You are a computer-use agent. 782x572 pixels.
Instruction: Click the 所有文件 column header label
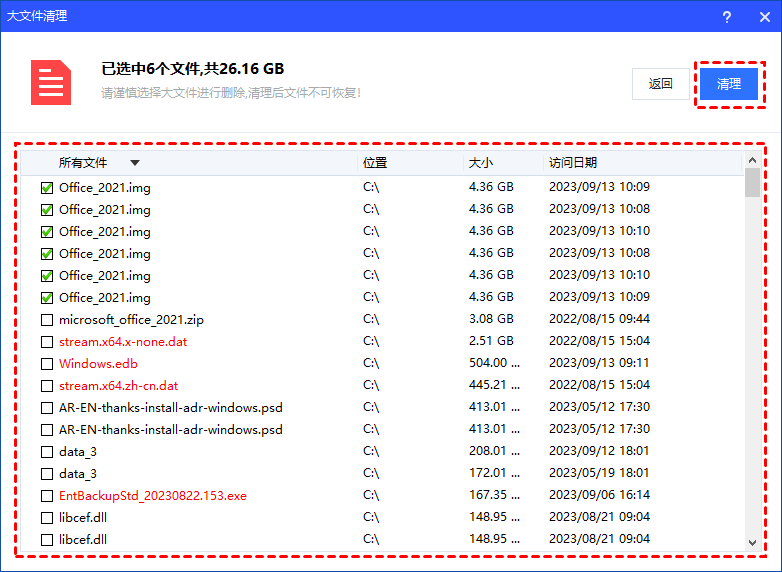82,163
